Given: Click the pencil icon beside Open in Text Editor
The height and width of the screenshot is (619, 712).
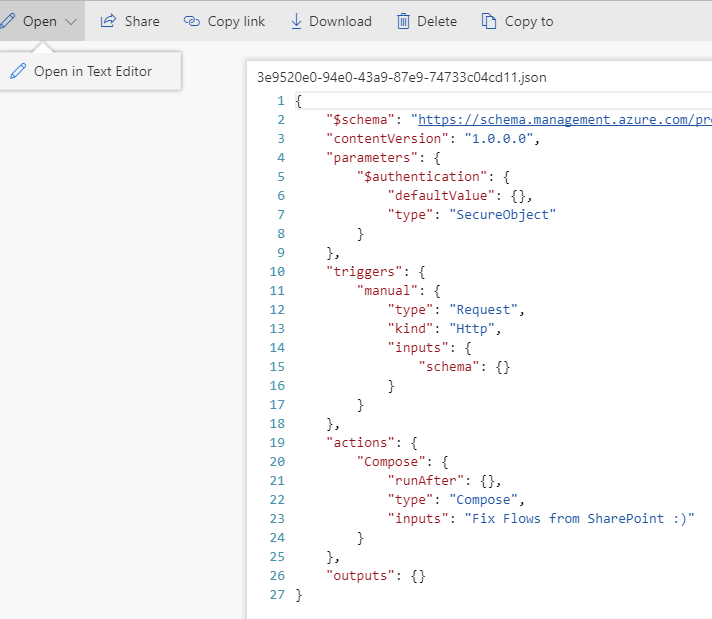Looking at the screenshot, I should point(18,71).
